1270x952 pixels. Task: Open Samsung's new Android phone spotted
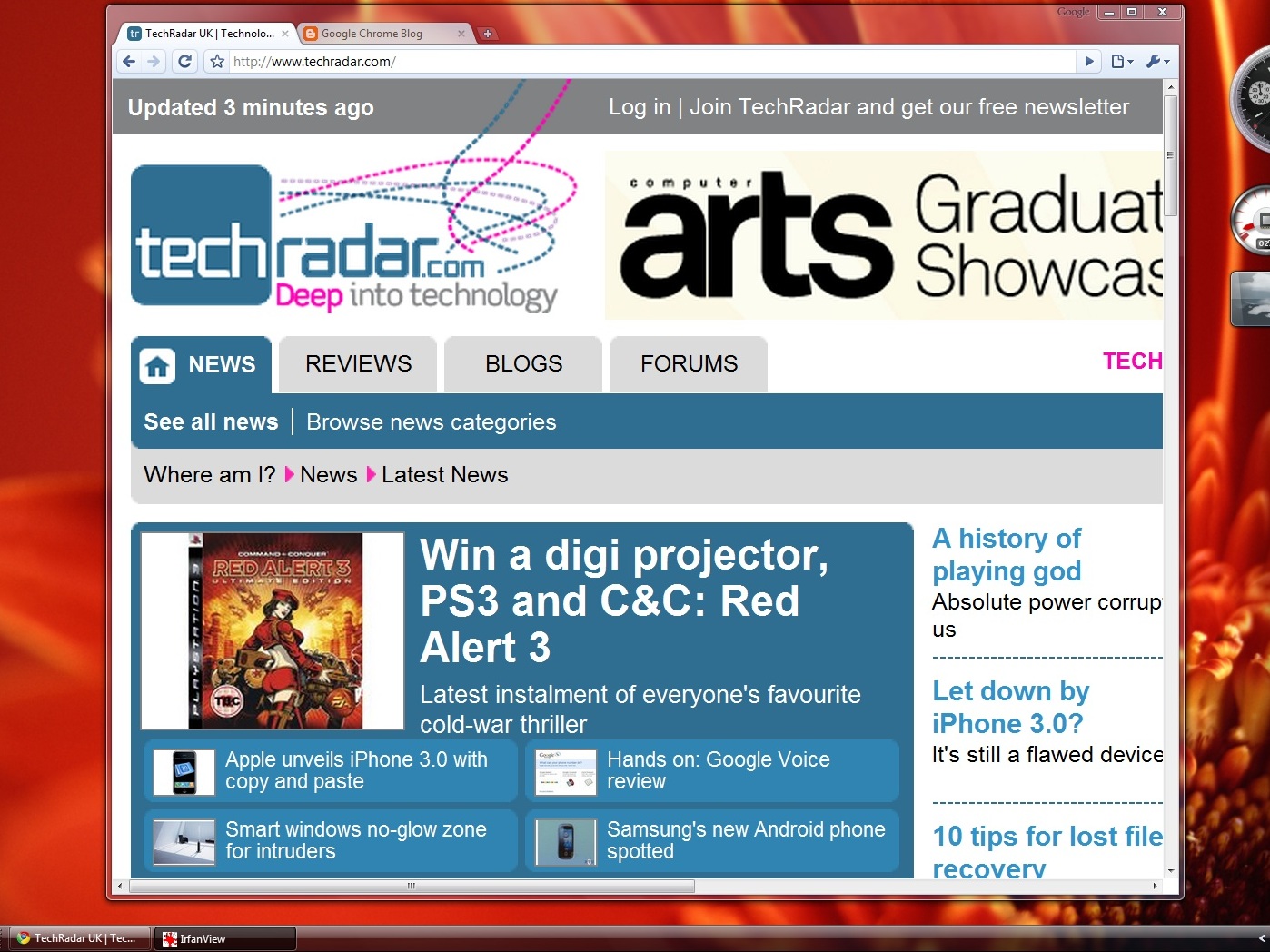pyautogui.click(x=746, y=840)
